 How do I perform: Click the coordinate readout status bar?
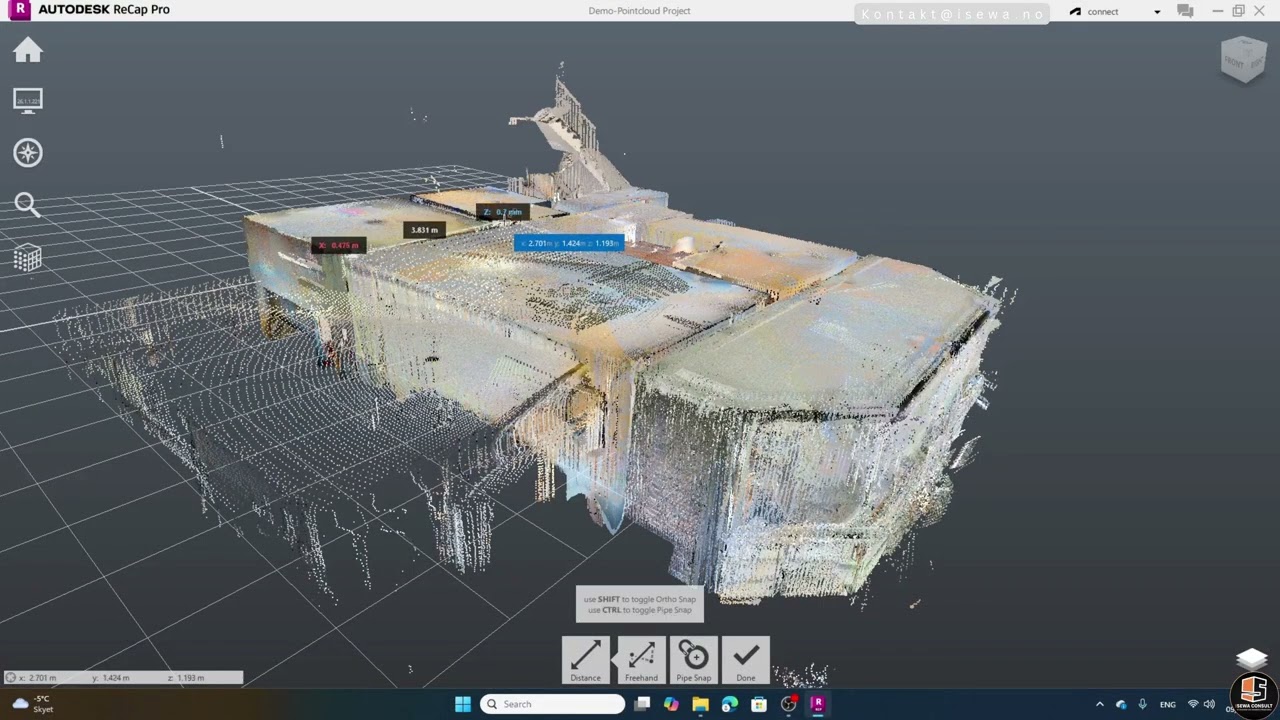(123, 677)
